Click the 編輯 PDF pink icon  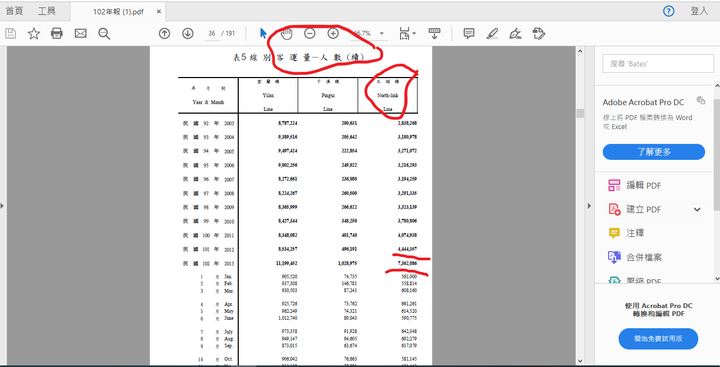[614, 186]
